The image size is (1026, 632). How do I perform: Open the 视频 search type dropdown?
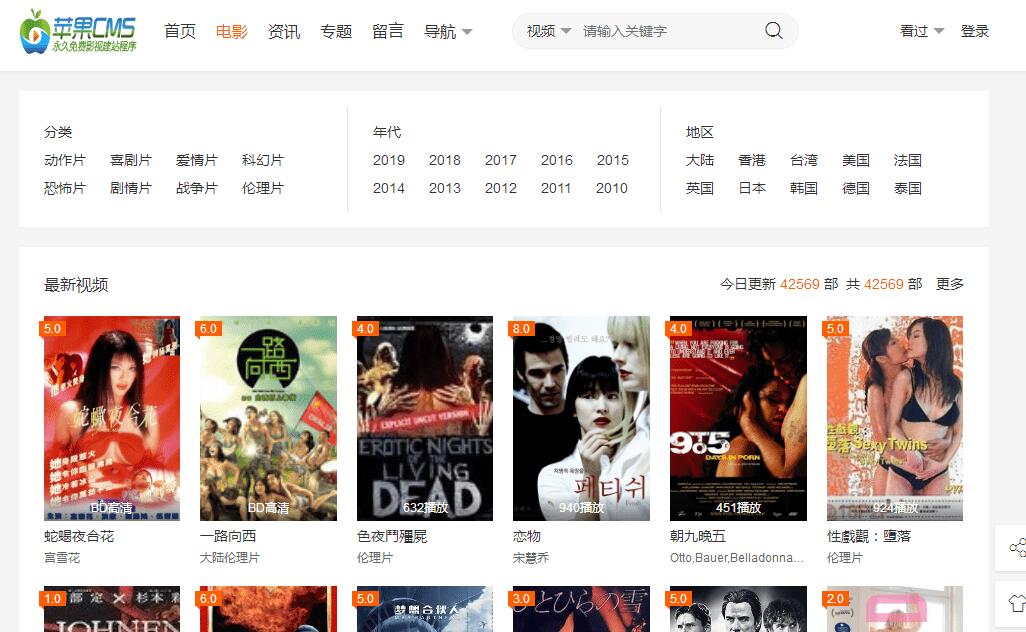click(549, 31)
